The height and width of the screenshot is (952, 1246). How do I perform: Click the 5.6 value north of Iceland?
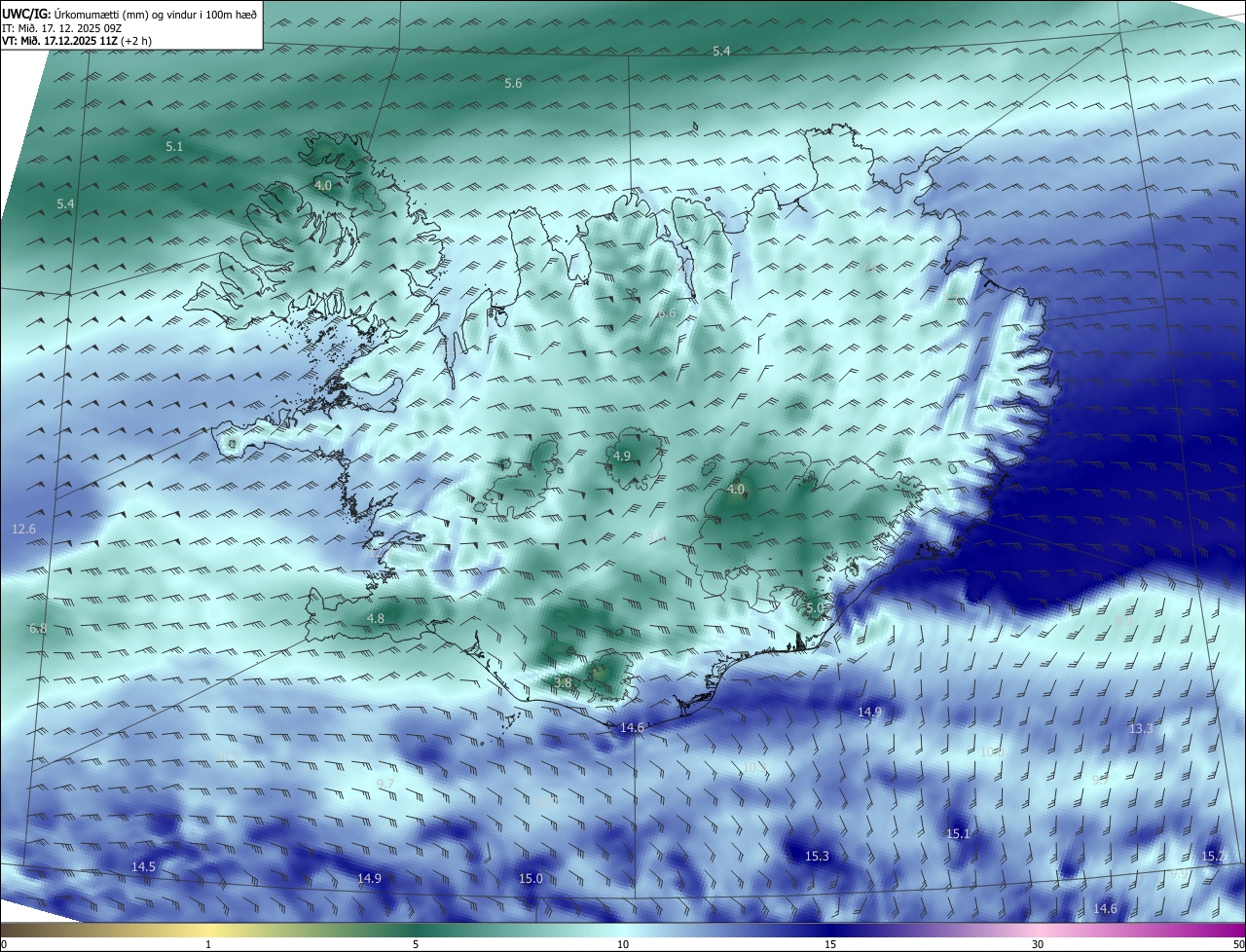click(x=513, y=84)
